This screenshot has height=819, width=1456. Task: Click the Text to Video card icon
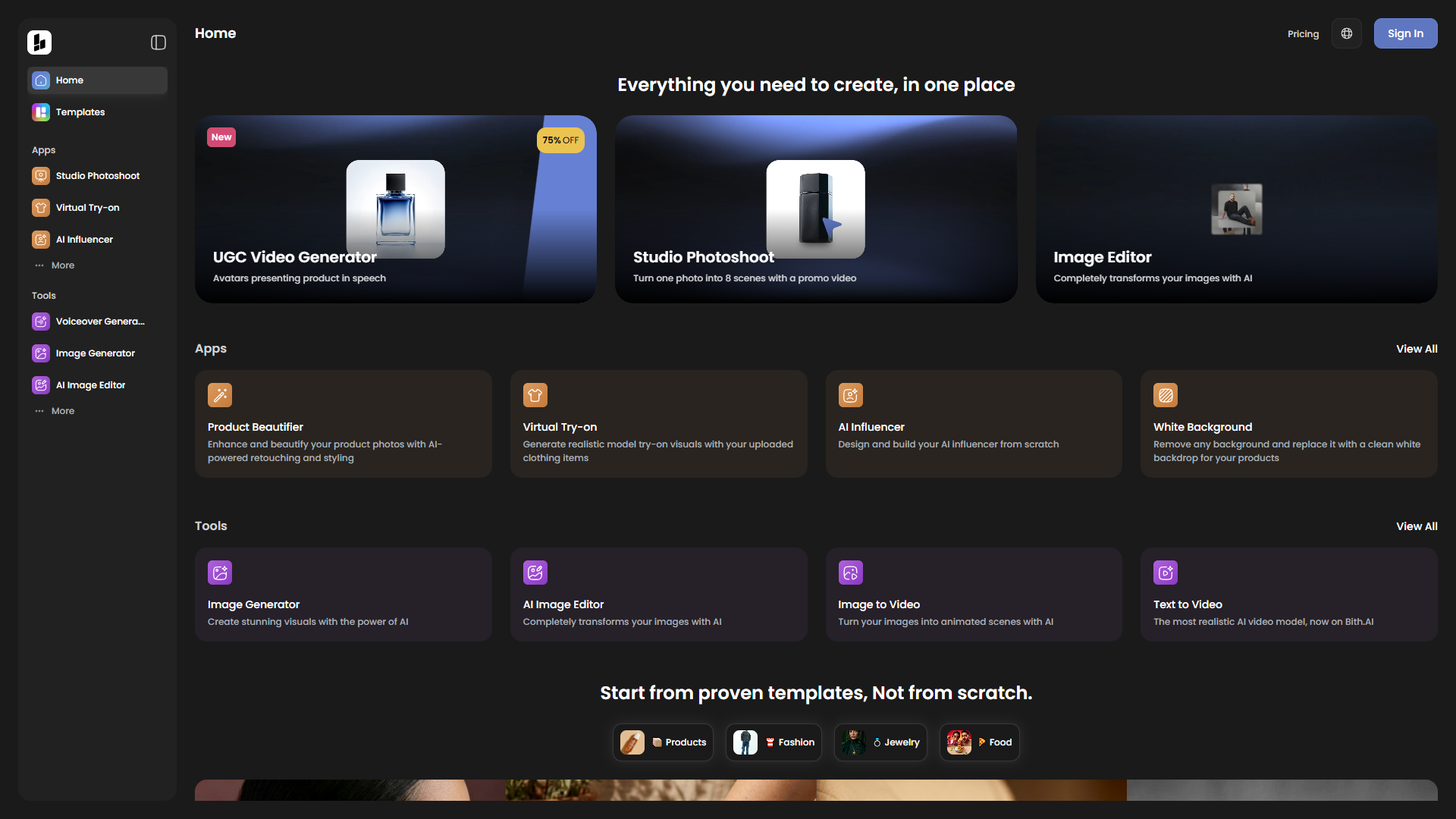click(x=1166, y=573)
